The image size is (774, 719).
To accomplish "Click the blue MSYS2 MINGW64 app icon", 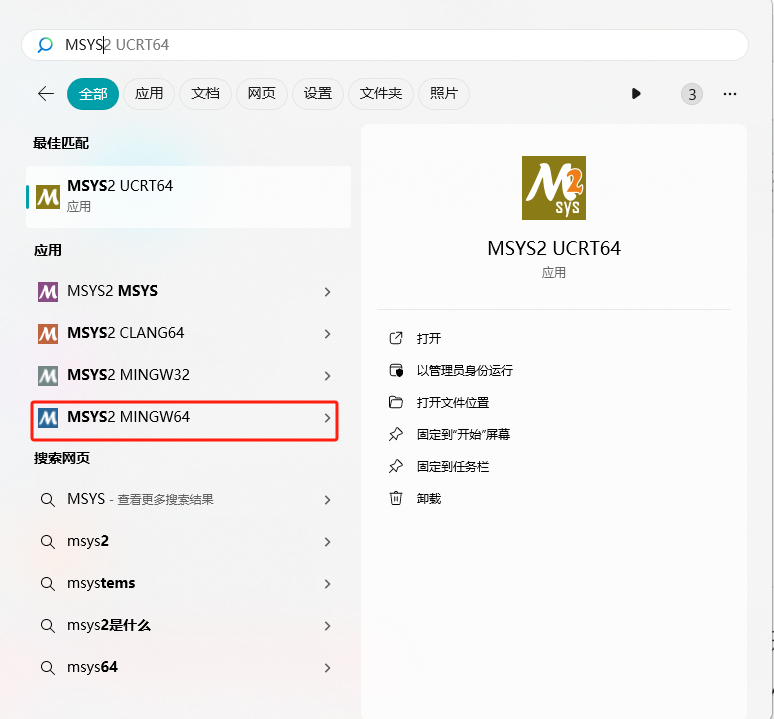I will coord(48,418).
